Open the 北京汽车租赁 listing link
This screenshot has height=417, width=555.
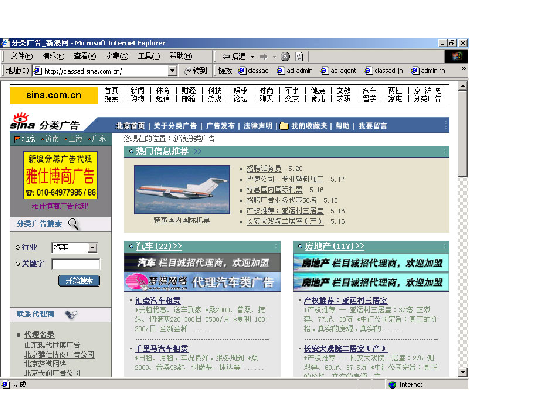[x=158, y=301]
